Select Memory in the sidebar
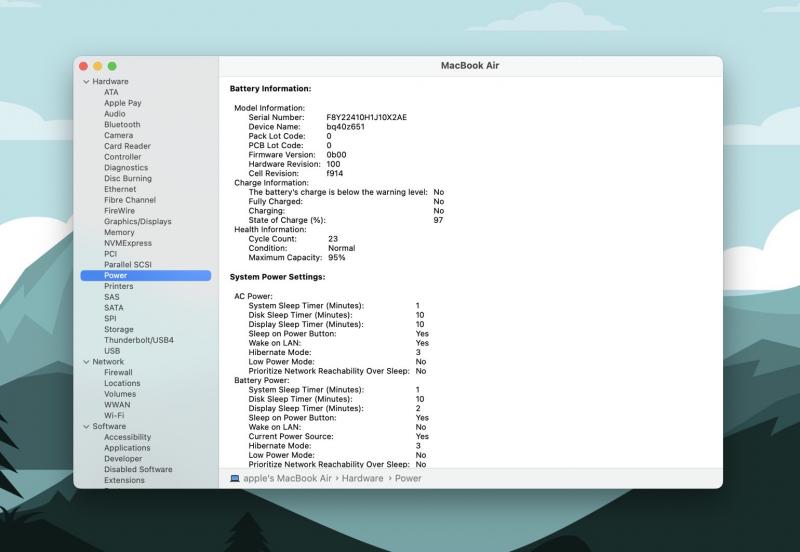The image size is (800, 552). 119,232
